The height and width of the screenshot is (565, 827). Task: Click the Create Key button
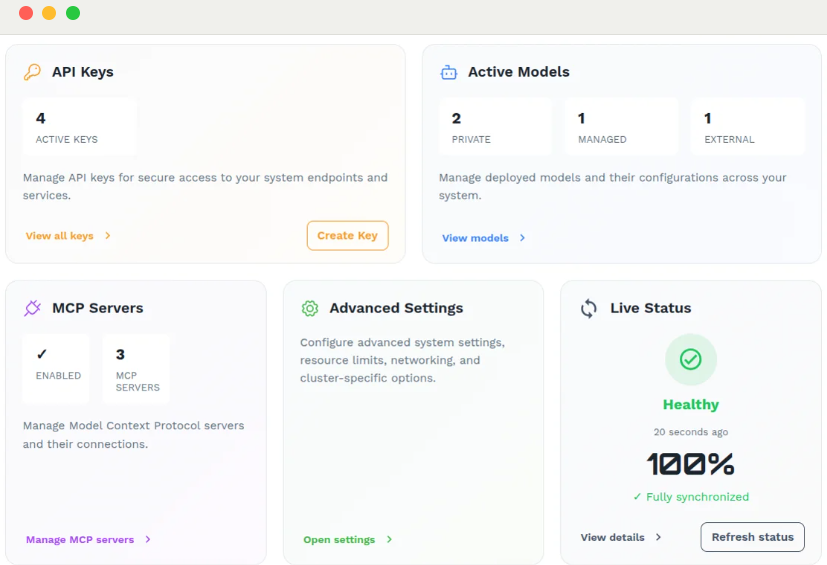pos(348,235)
